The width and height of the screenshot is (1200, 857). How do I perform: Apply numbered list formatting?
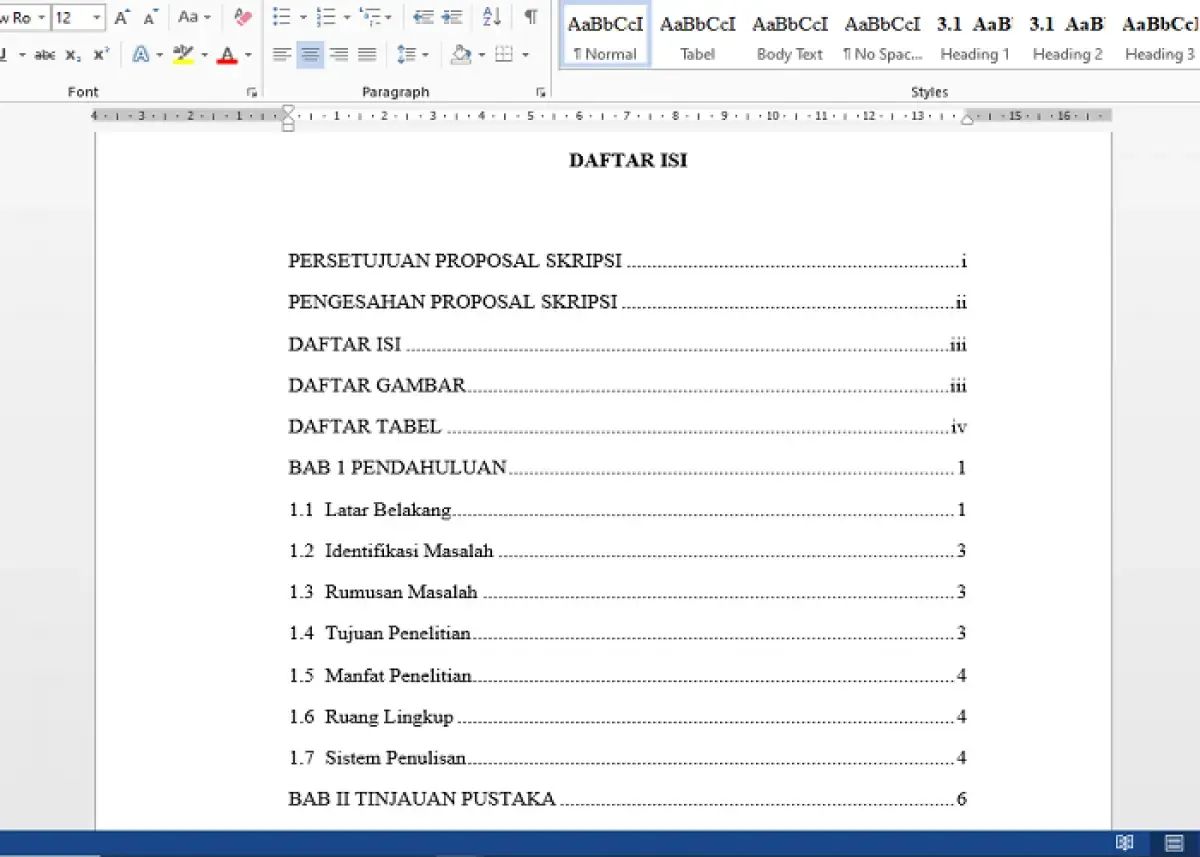(325, 17)
